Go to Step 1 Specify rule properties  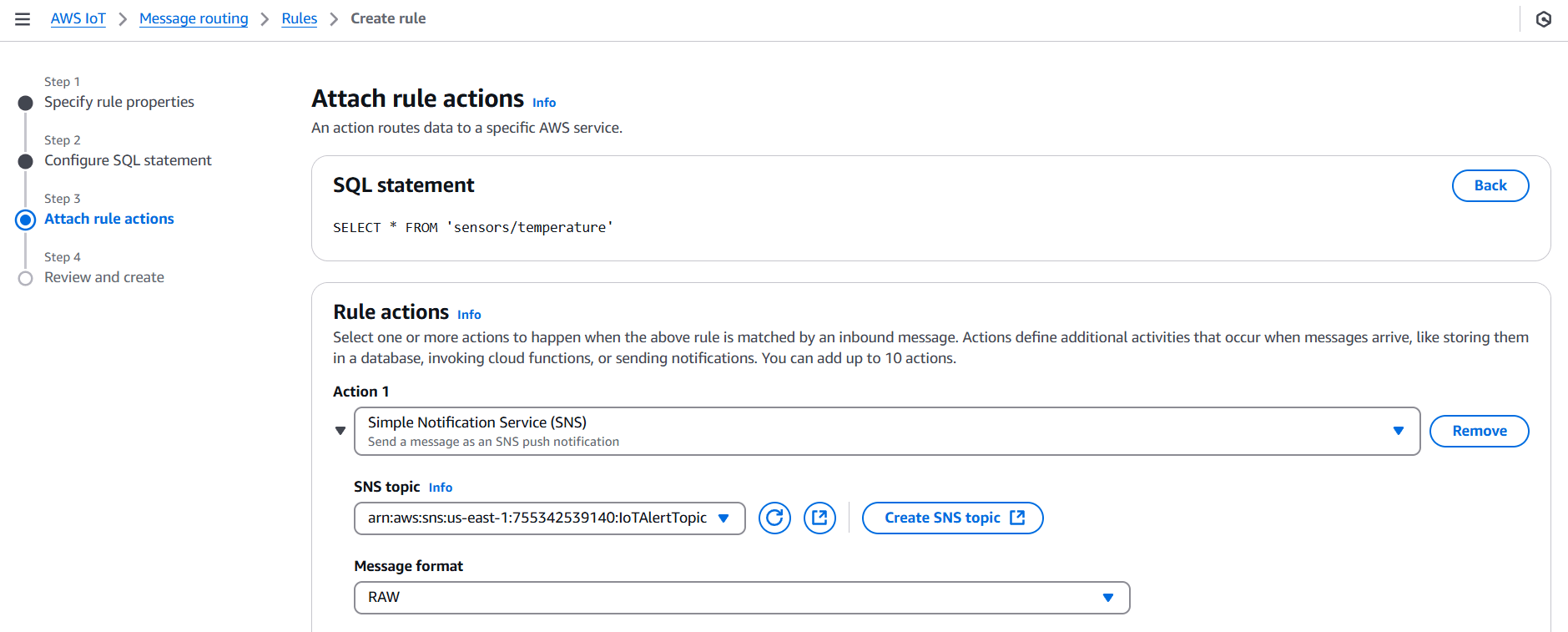119,102
